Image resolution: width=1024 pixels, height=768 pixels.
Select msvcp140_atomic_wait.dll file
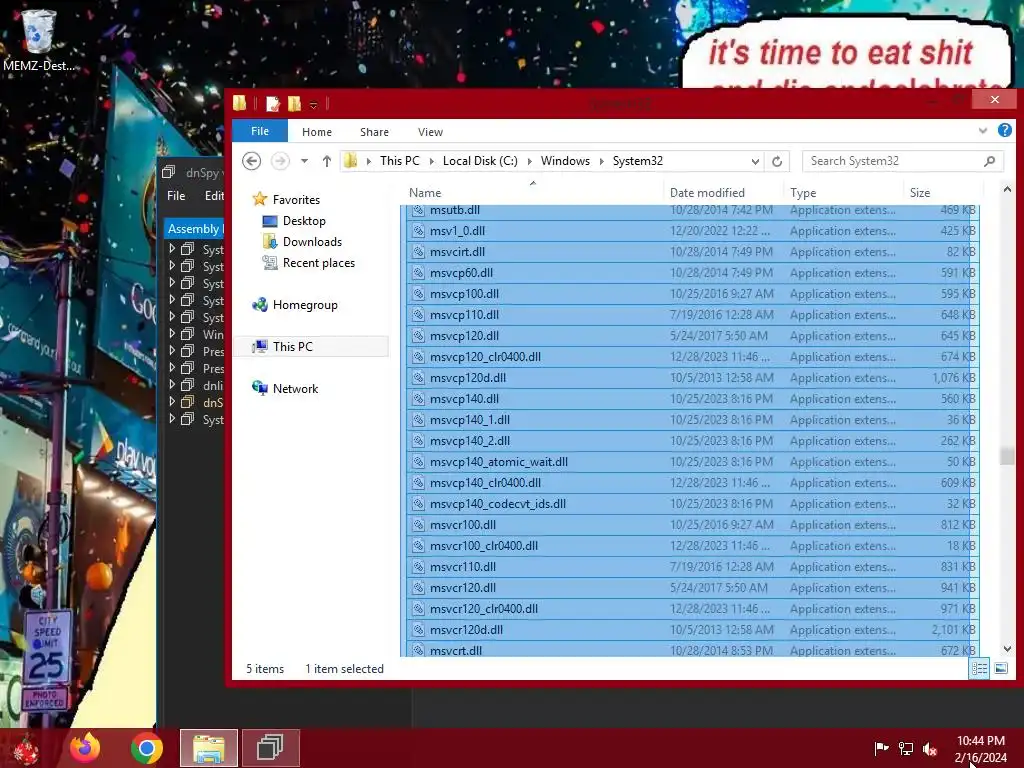pos(692,462)
